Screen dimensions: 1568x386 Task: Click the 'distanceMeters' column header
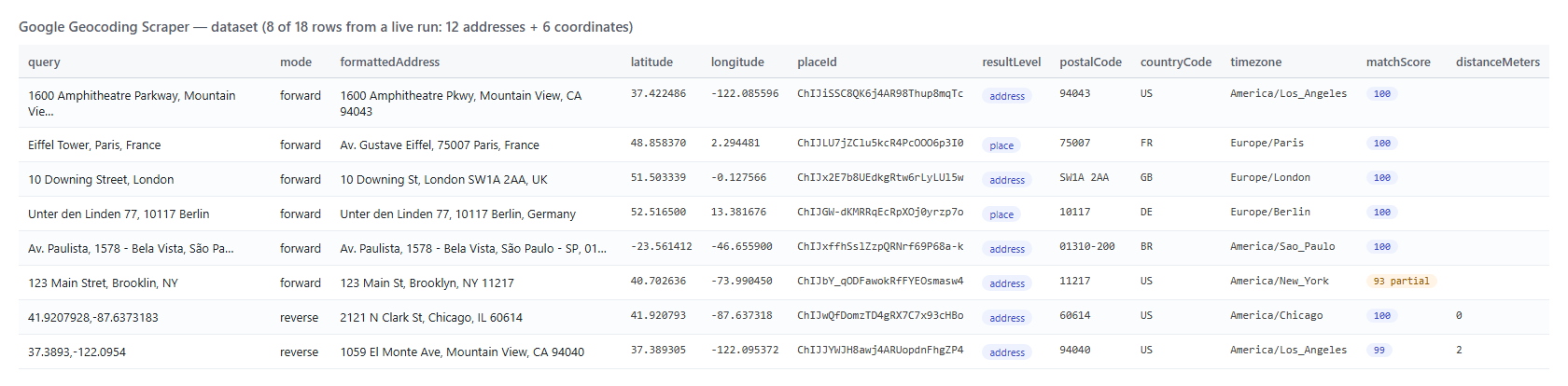1498,62
